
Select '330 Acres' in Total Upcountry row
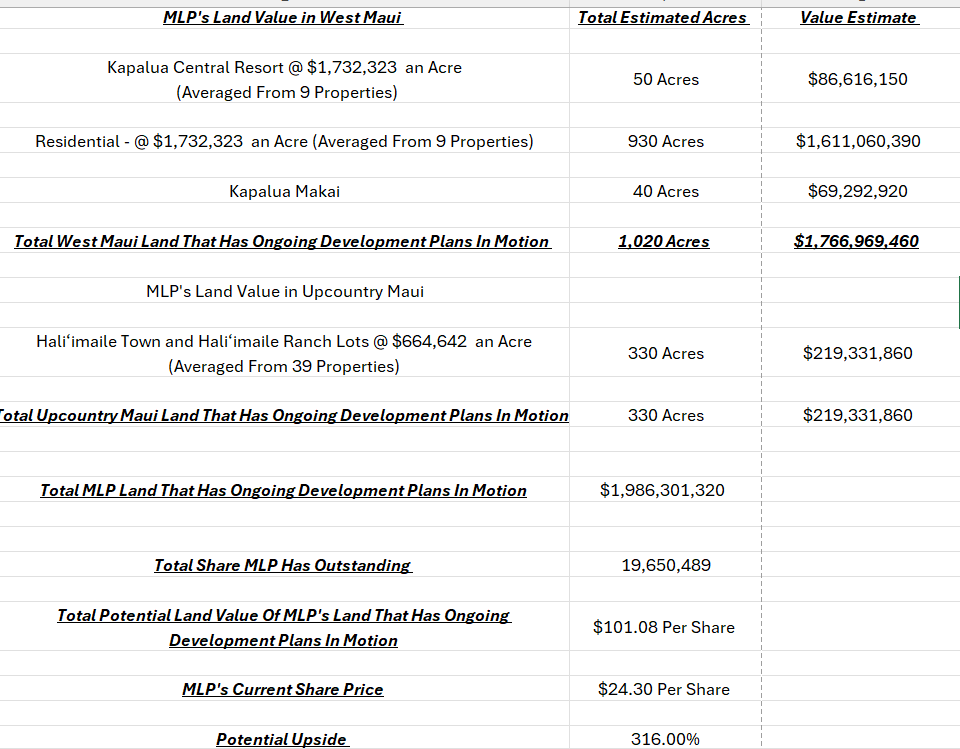coord(666,415)
